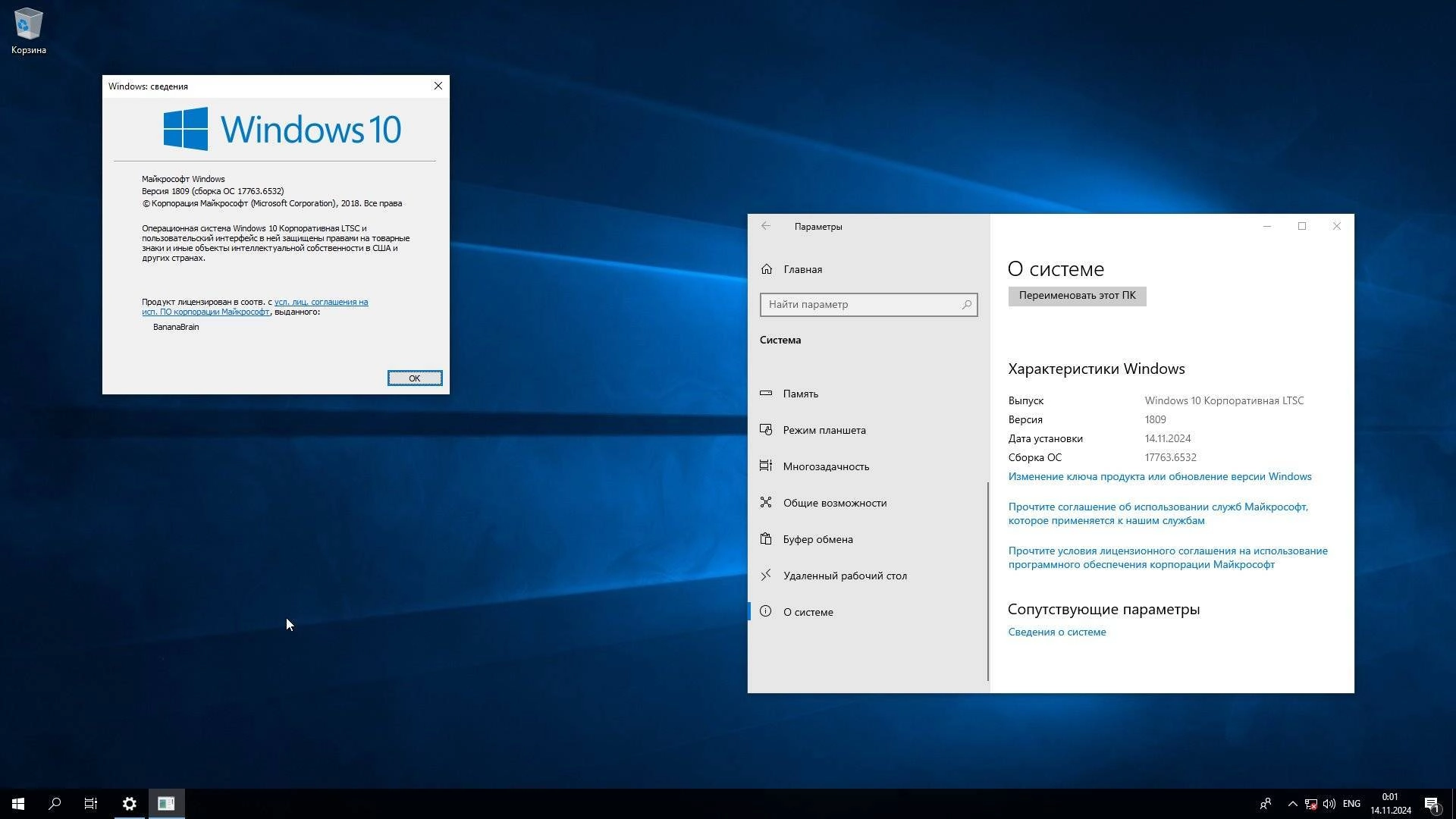Click the О системе info icon
This screenshot has width=1456, height=819.
[766, 612]
